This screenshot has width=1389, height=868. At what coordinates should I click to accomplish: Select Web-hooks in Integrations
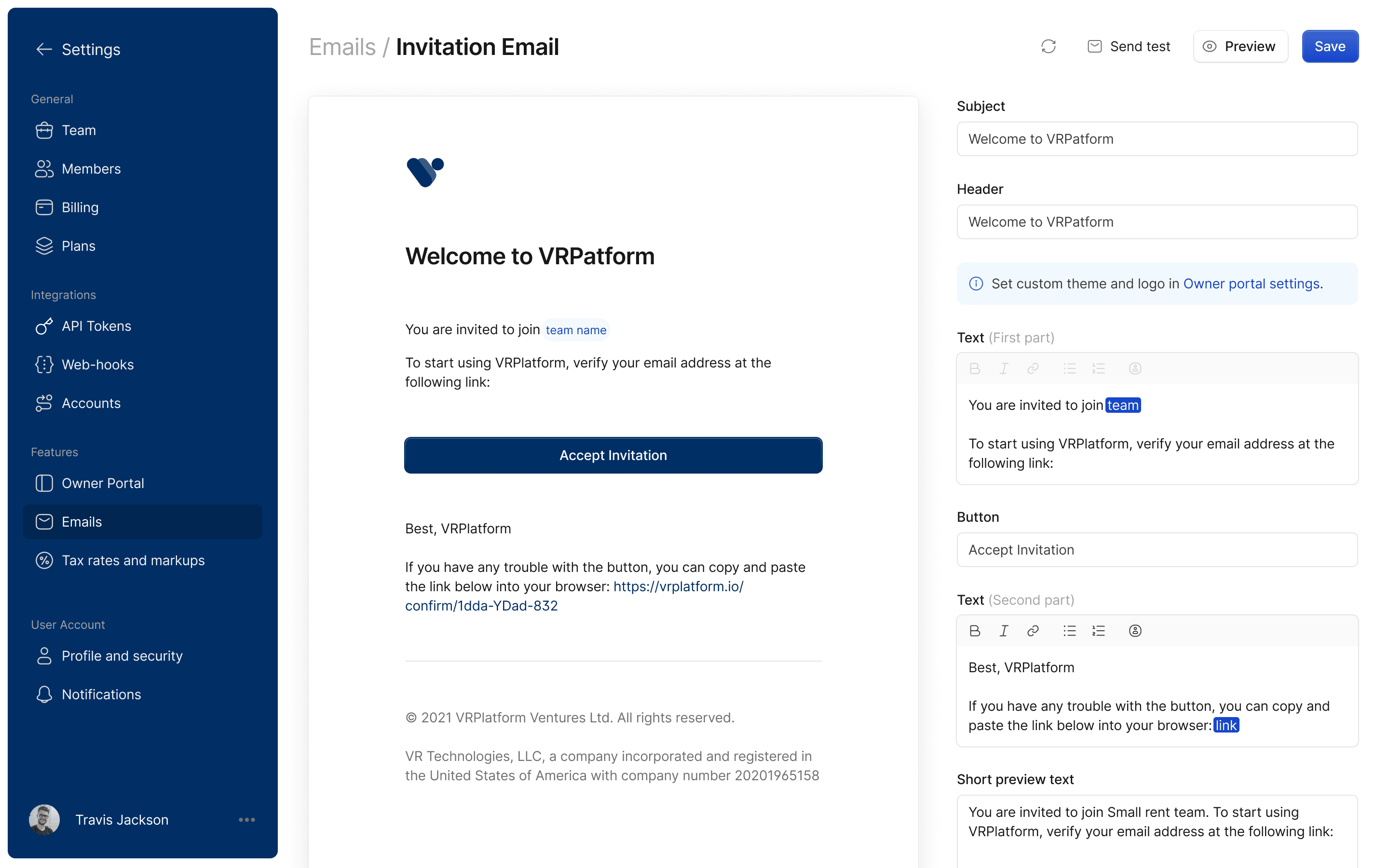pyautogui.click(x=97, y=365)
